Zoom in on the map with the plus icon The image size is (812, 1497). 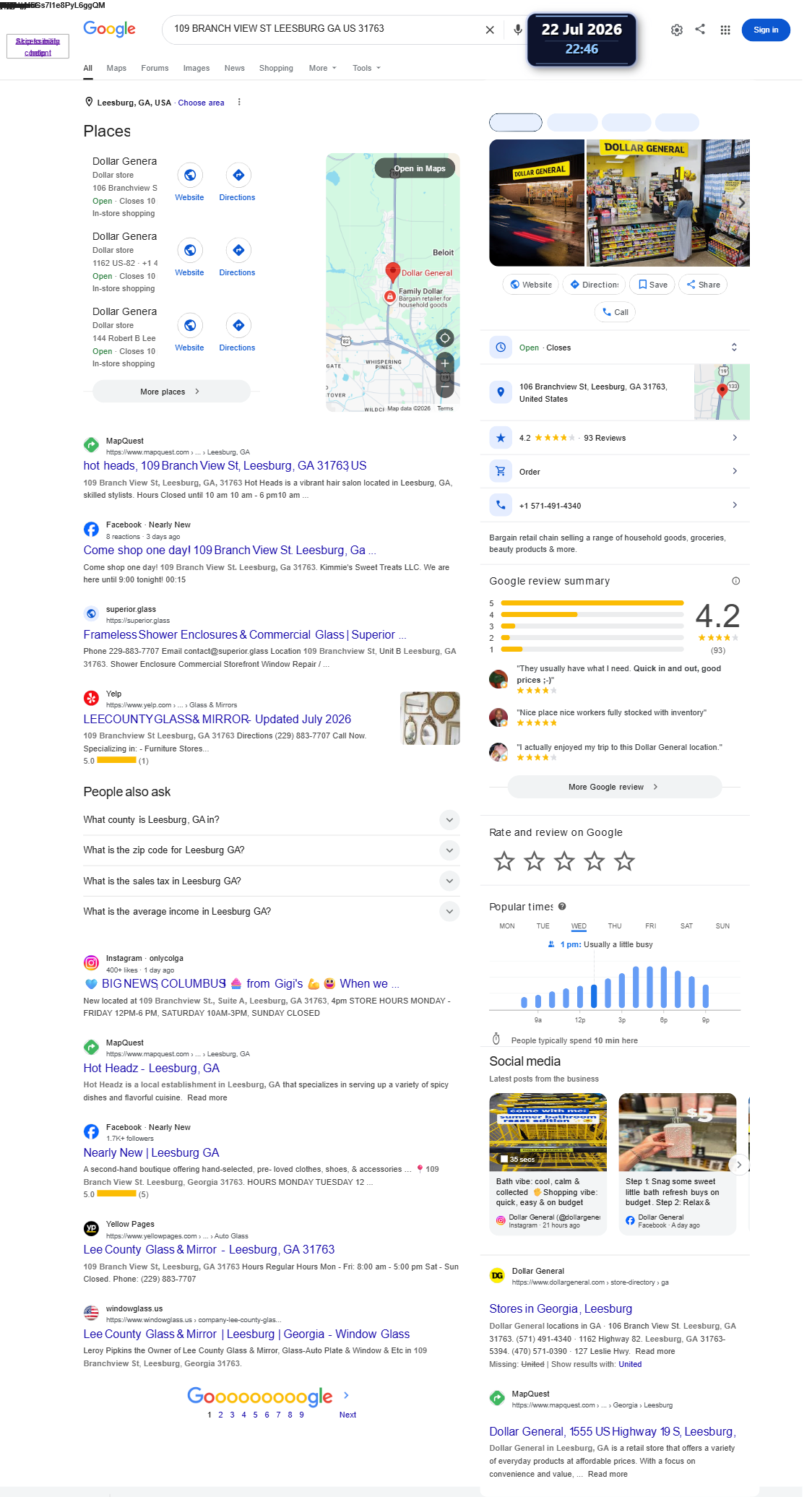pos(445,363)
